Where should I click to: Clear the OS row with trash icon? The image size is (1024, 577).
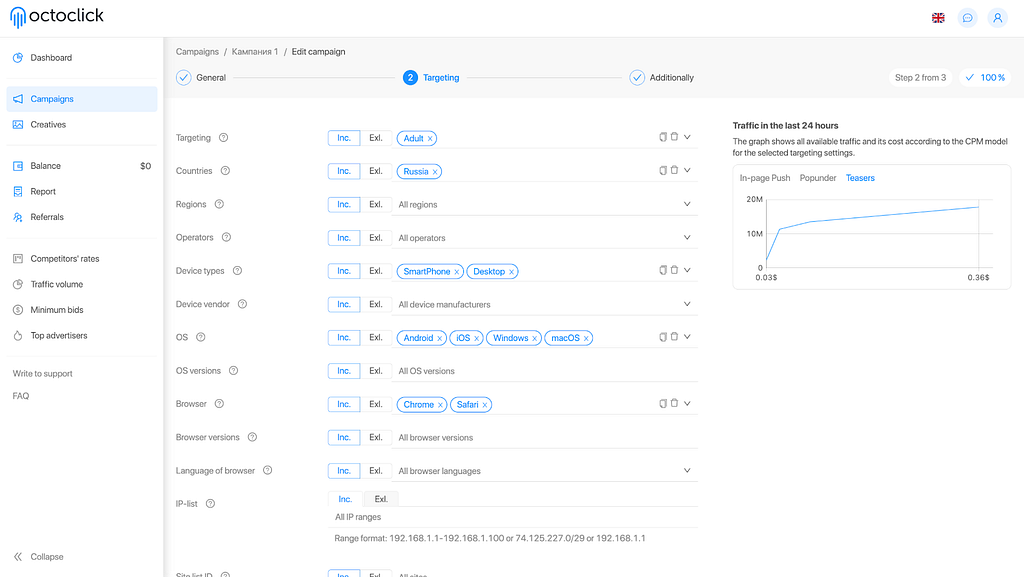coord(675,336)
